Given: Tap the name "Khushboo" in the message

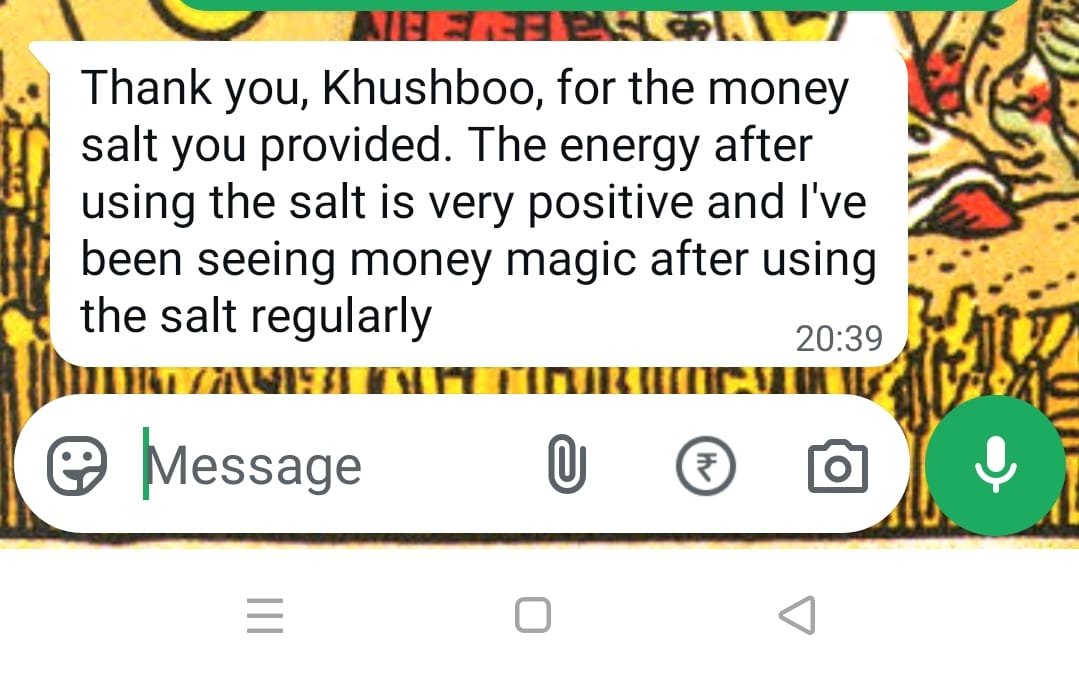Looking at the screenshot, I should tap(427, 88).
